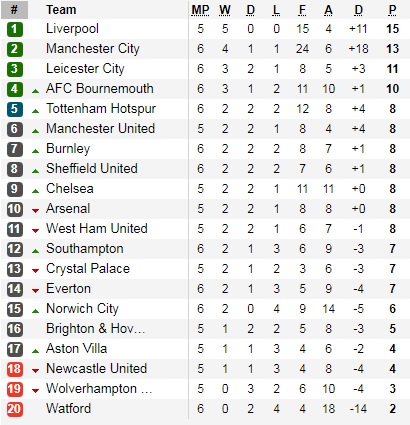Click the green rank 1 badge
This screenshot has width=410, height=425.
14,29
